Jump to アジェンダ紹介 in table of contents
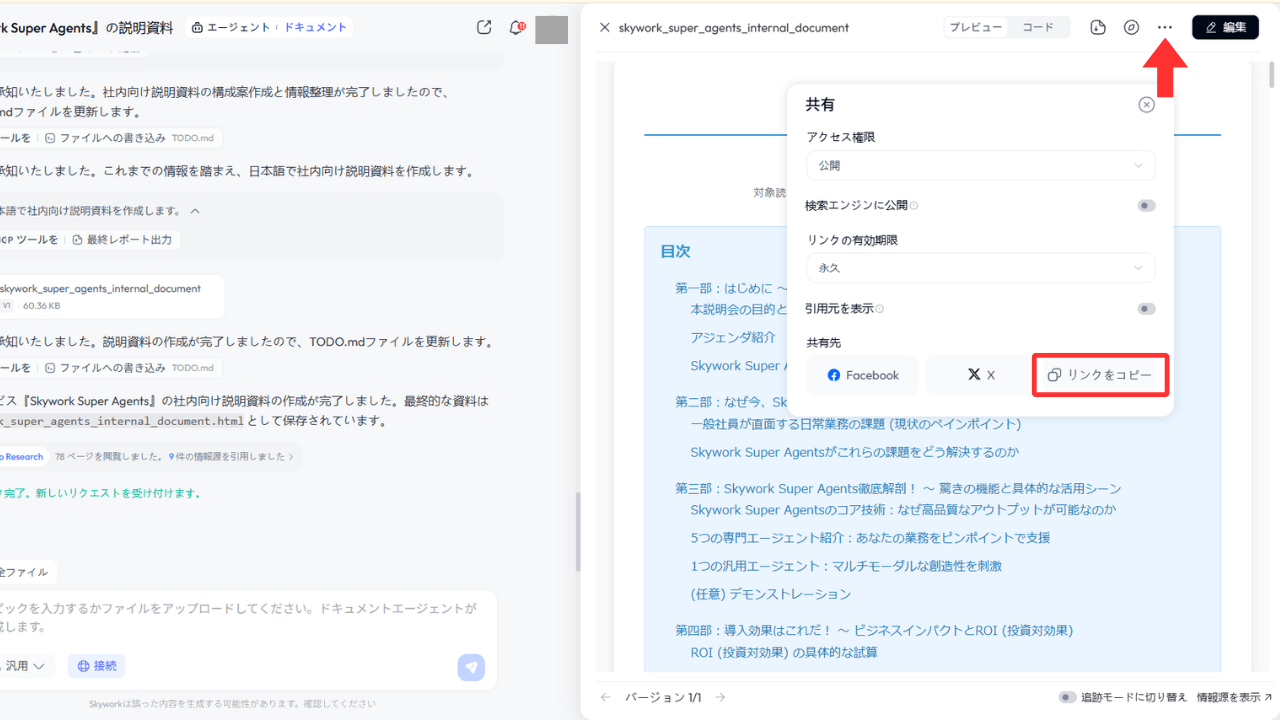Viewport: 1280px width, 720px height. tap(733, 337)
